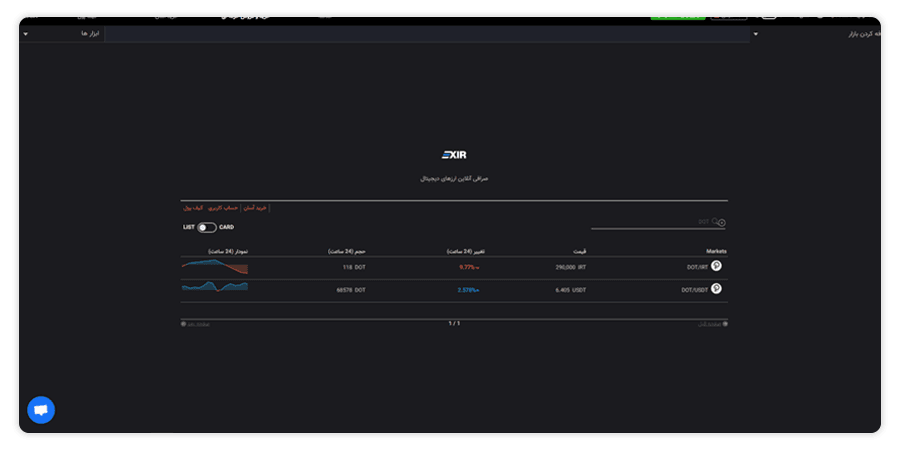Toggle the LIST / CARD view switch
The width and height of the screenshot is (900, 450).
207,228
